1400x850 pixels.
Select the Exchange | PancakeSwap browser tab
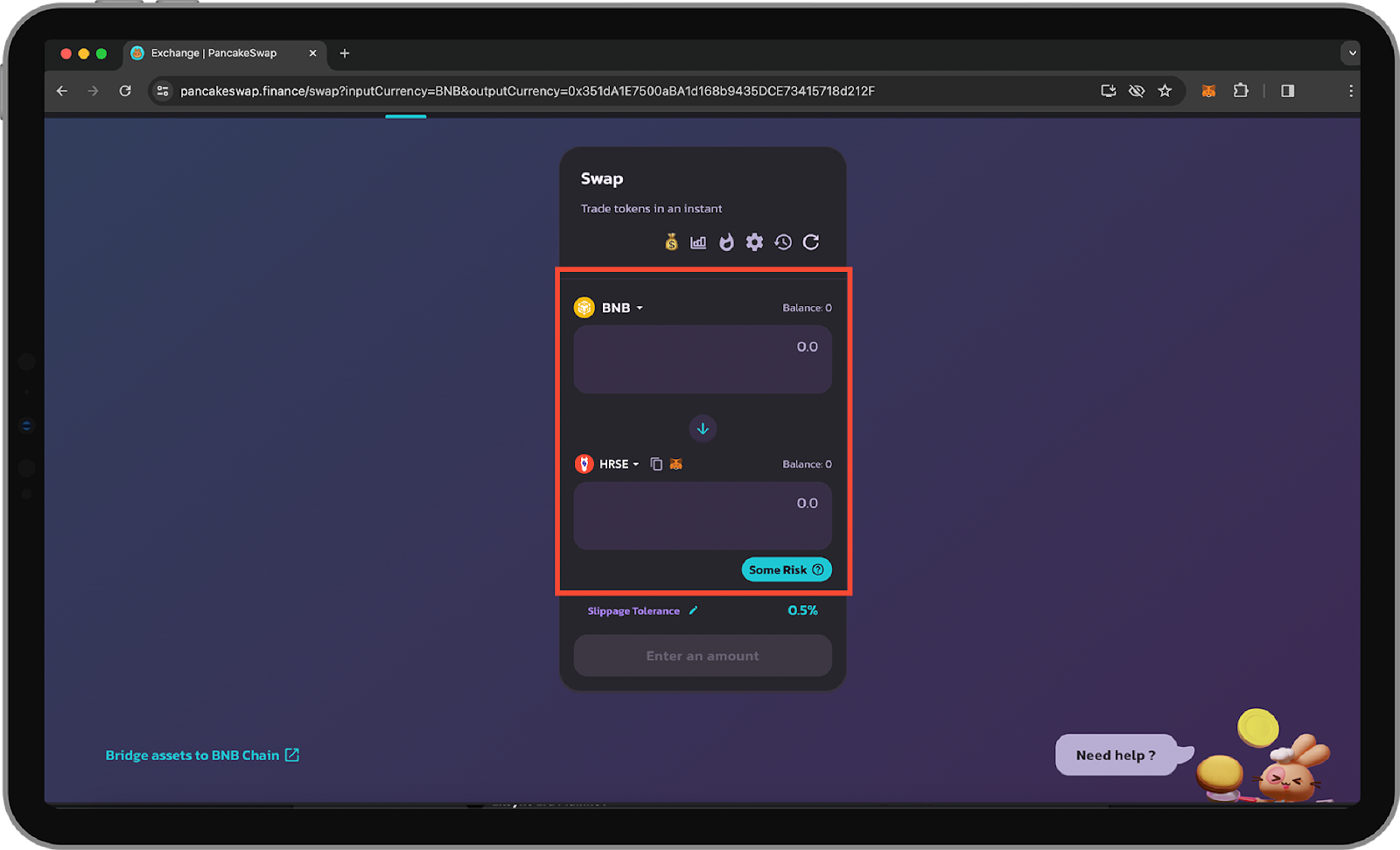[224, 53]
